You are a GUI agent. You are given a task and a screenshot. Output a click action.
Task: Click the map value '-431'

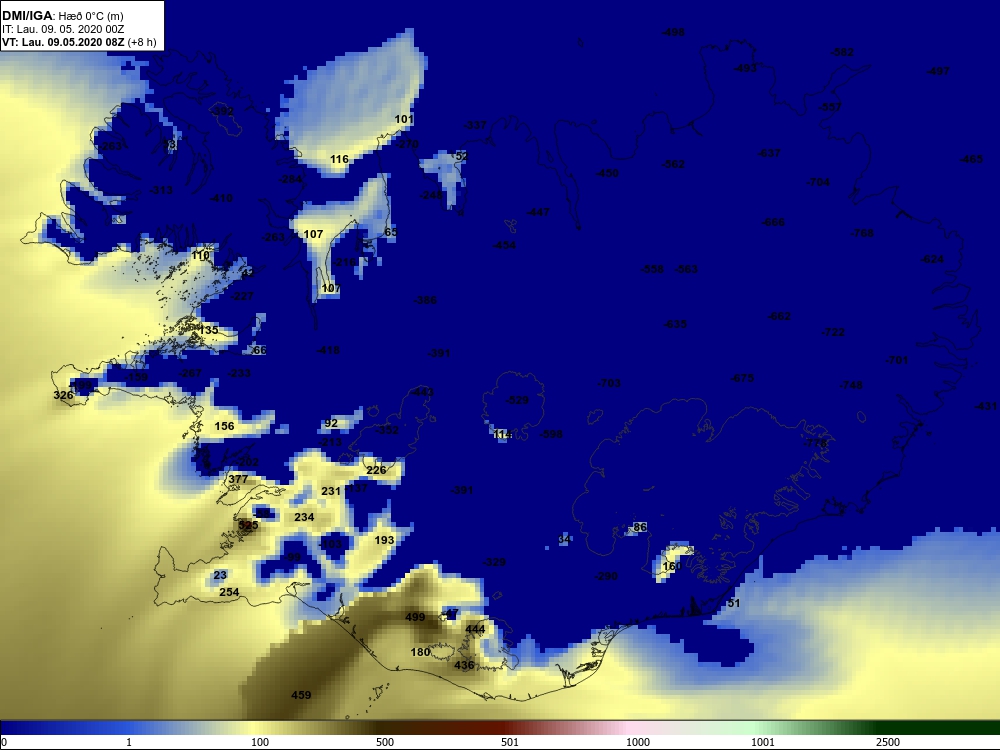(985, 406)
